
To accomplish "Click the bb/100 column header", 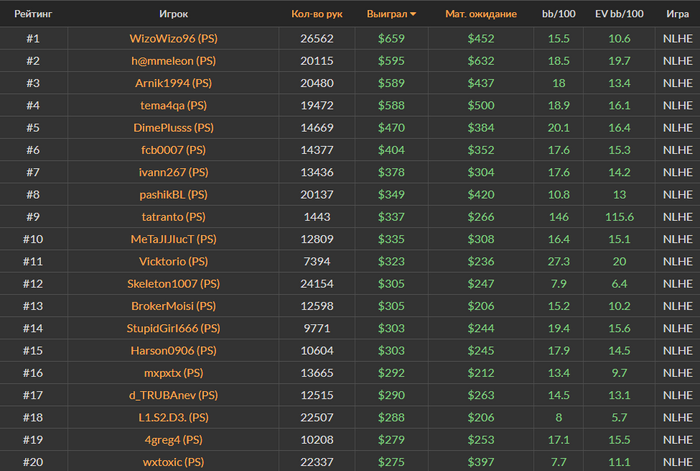I will pyautogui.click(x=559, y=14).
